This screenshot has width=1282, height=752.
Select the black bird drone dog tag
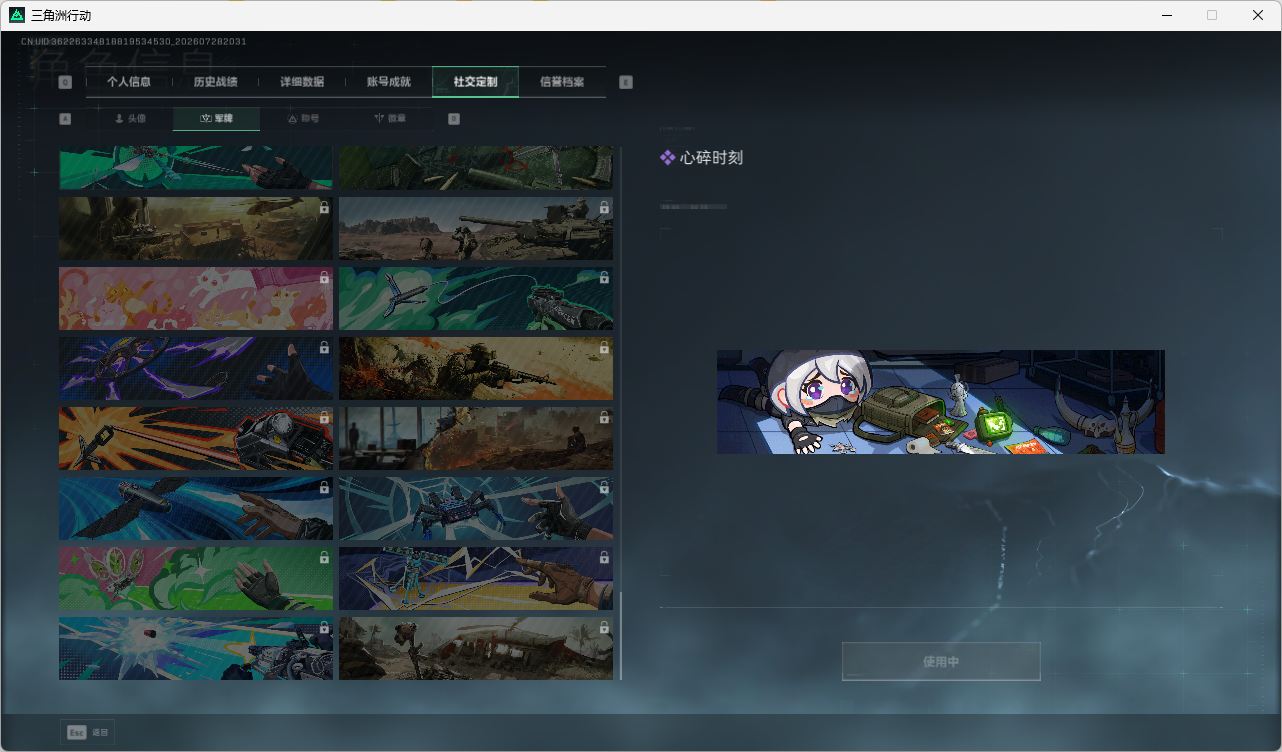[196, 508]
